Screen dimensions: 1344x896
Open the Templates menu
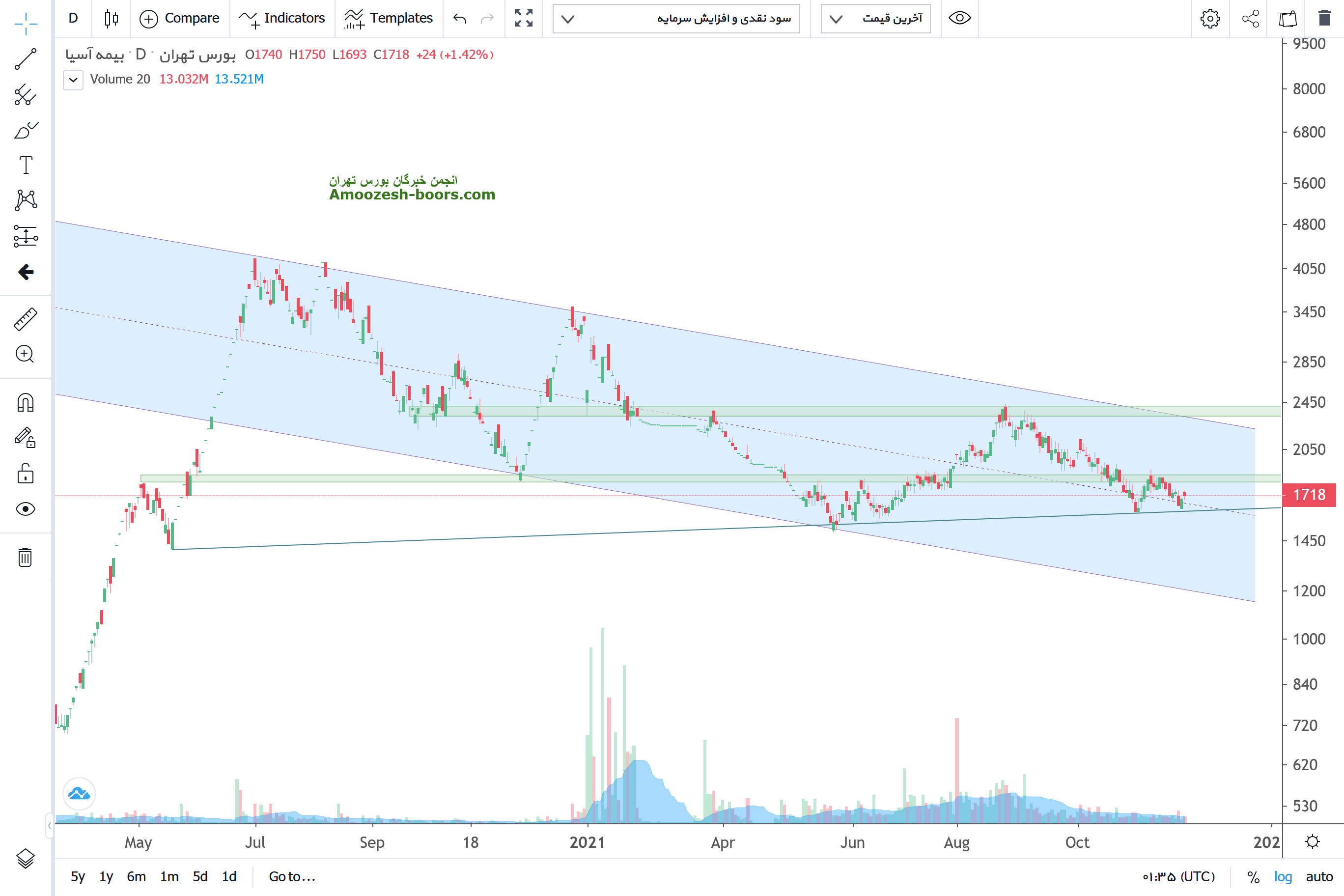pyautogui.click(x=389, y=18)
